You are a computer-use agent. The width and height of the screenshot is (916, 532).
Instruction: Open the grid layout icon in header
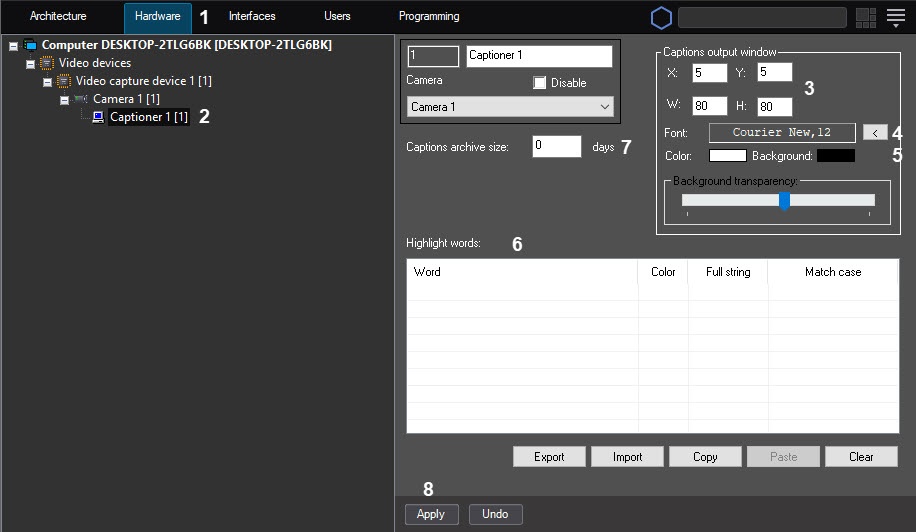(866, 17)
